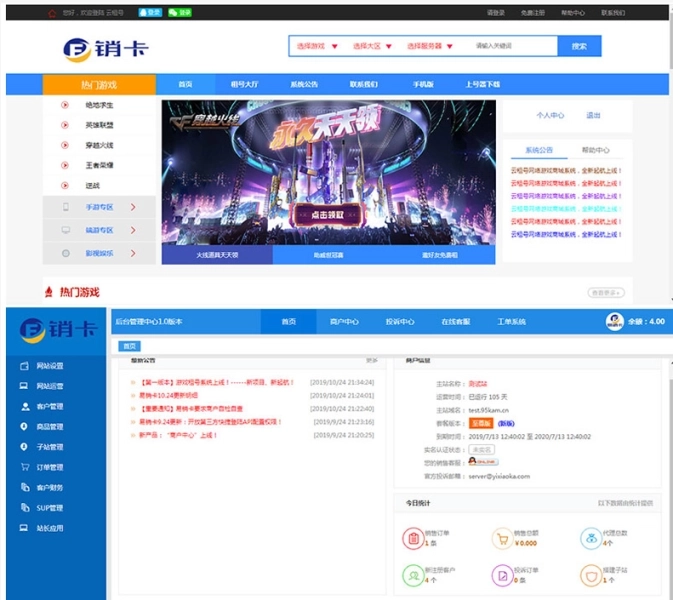Click the 订单管理 cart icon
This screenshot has width=673, height=600.
(x=25, y=467)
